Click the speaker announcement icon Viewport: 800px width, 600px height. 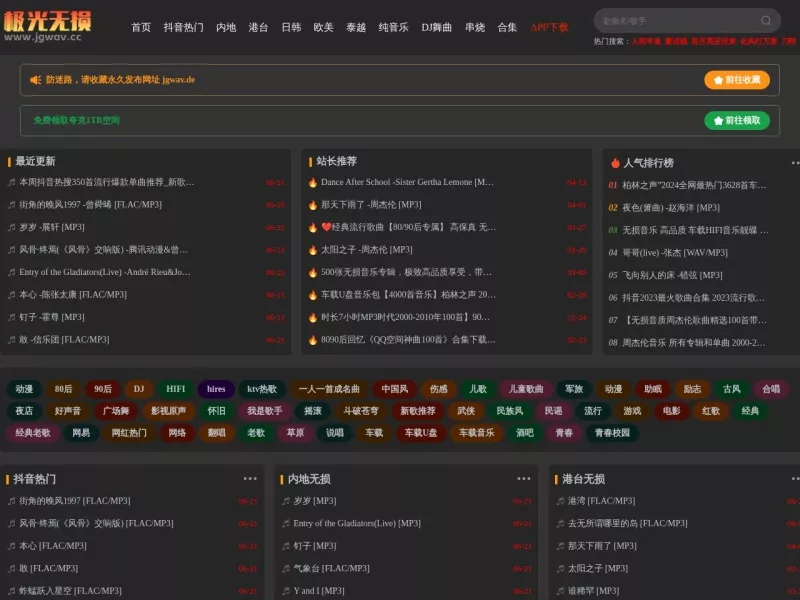[x=35, y=80]
